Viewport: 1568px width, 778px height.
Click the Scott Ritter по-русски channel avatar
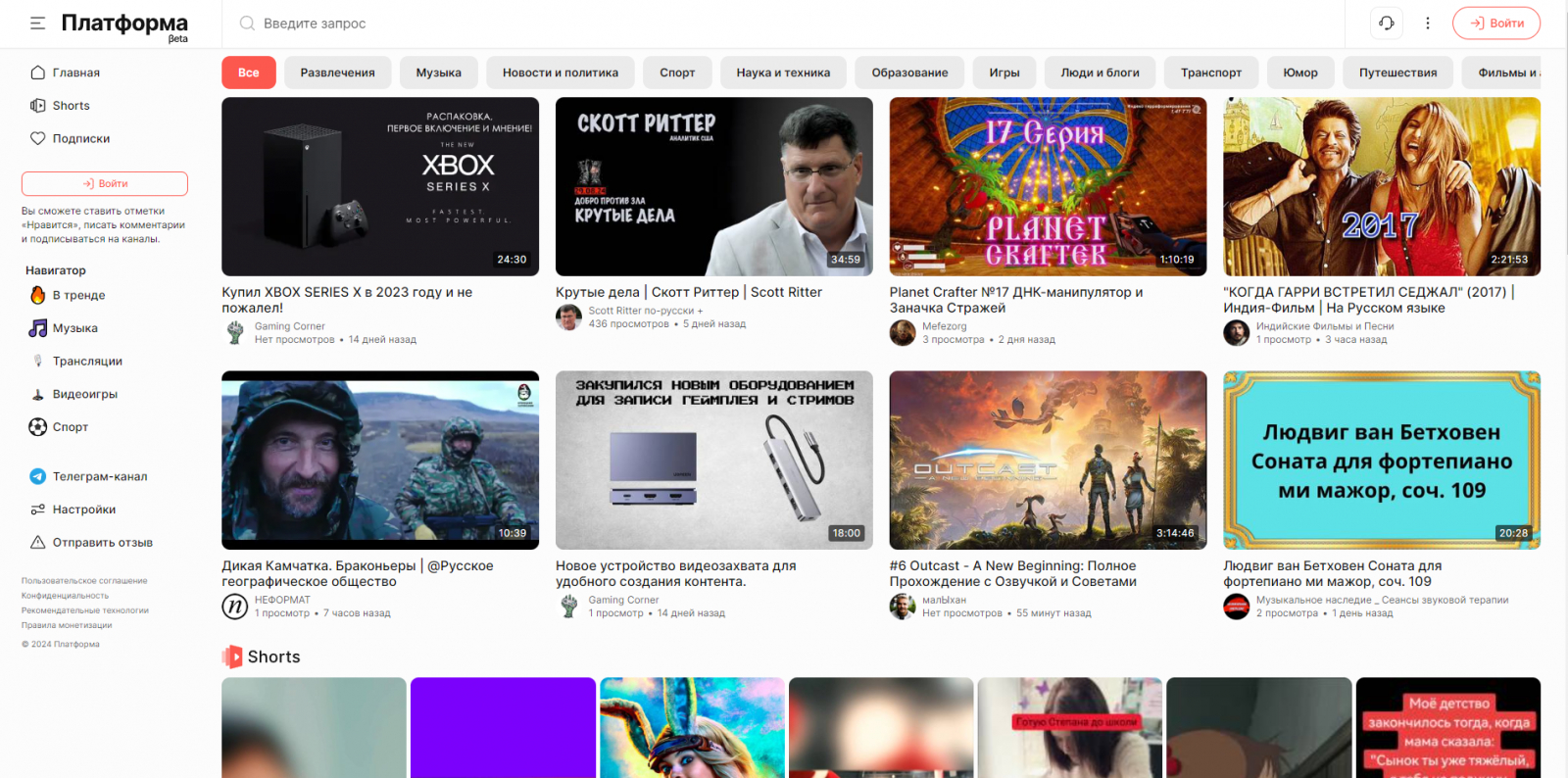(x=568, y=317)
